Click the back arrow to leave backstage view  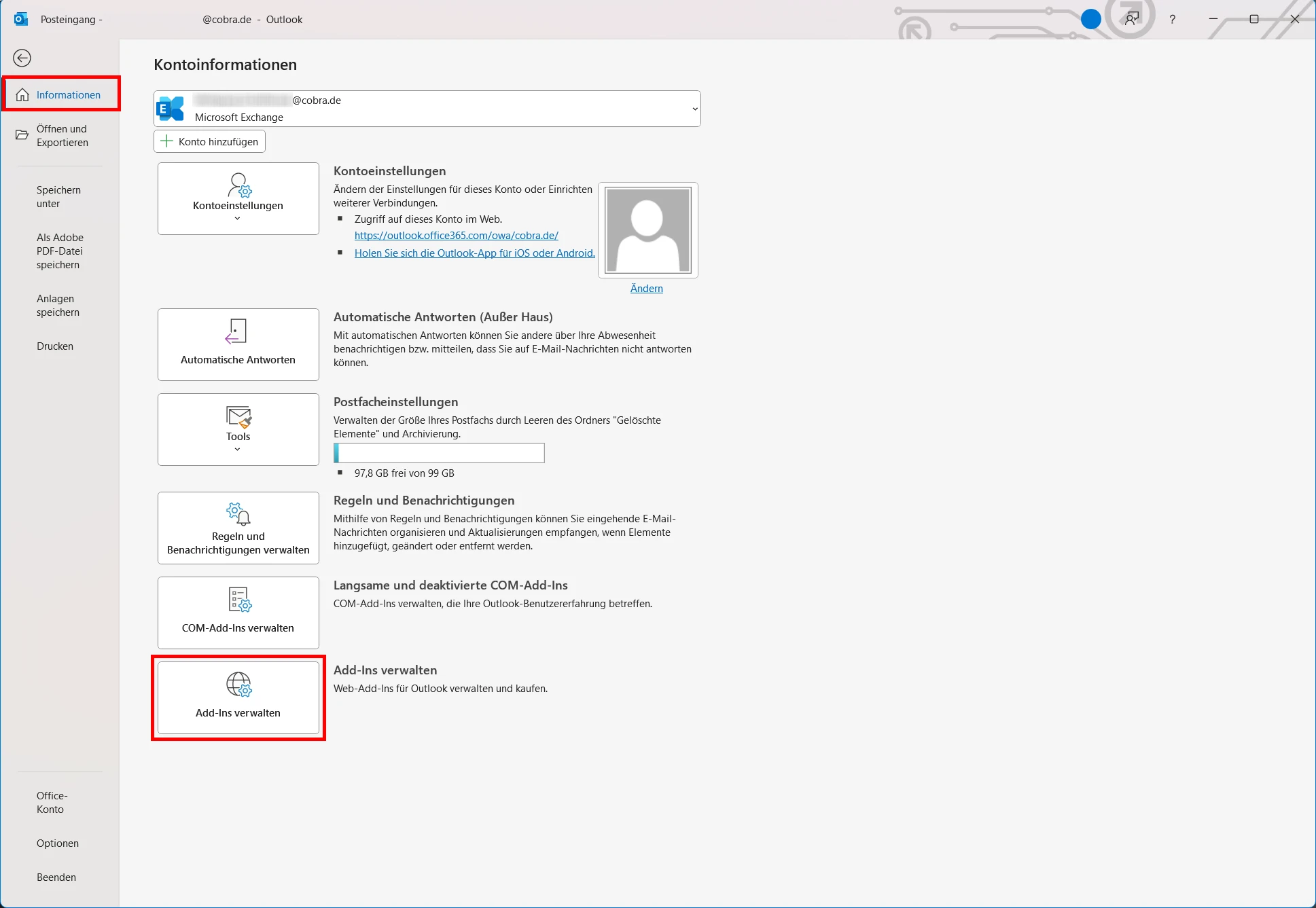tap(22, 58)
